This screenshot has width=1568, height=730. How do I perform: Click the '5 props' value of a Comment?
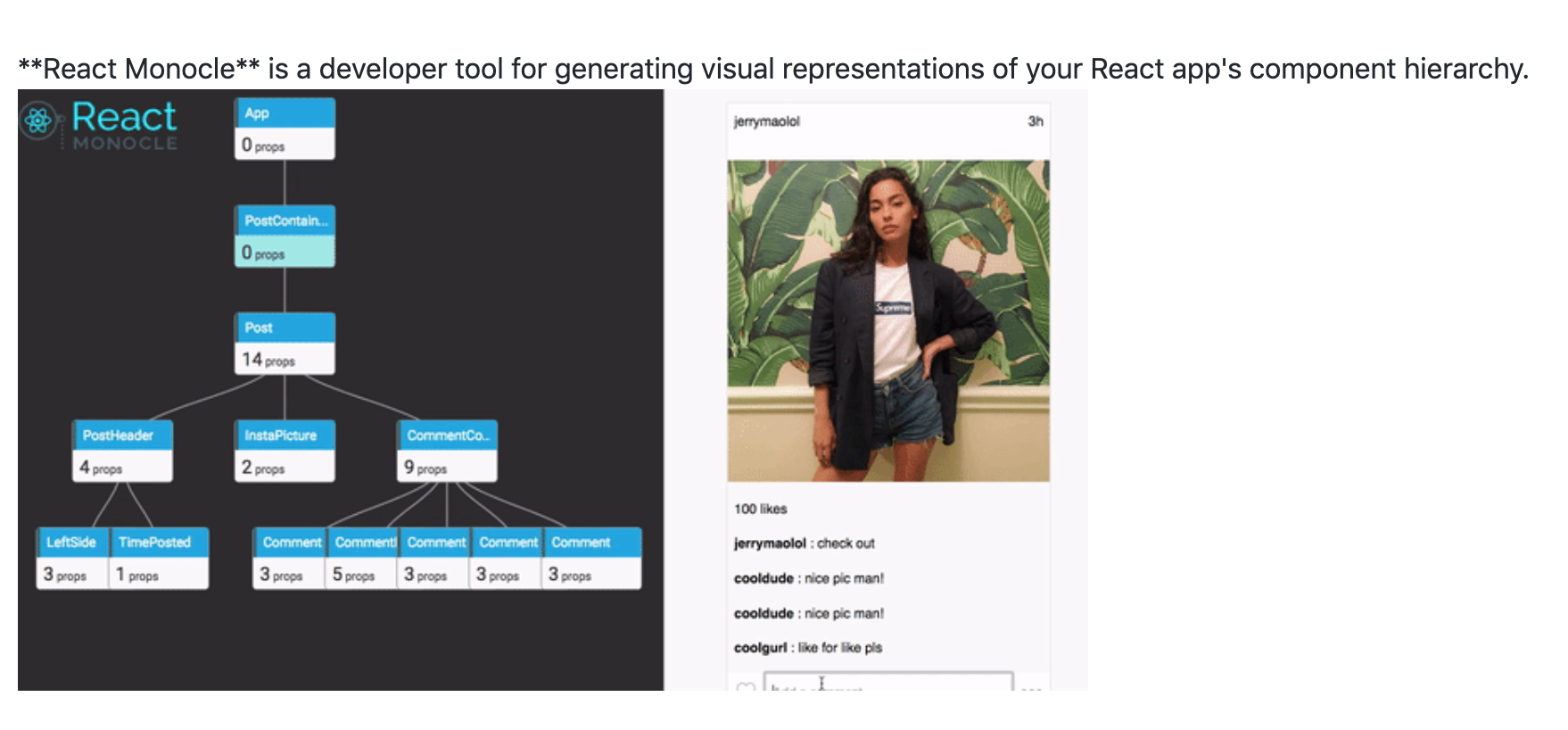353,575
